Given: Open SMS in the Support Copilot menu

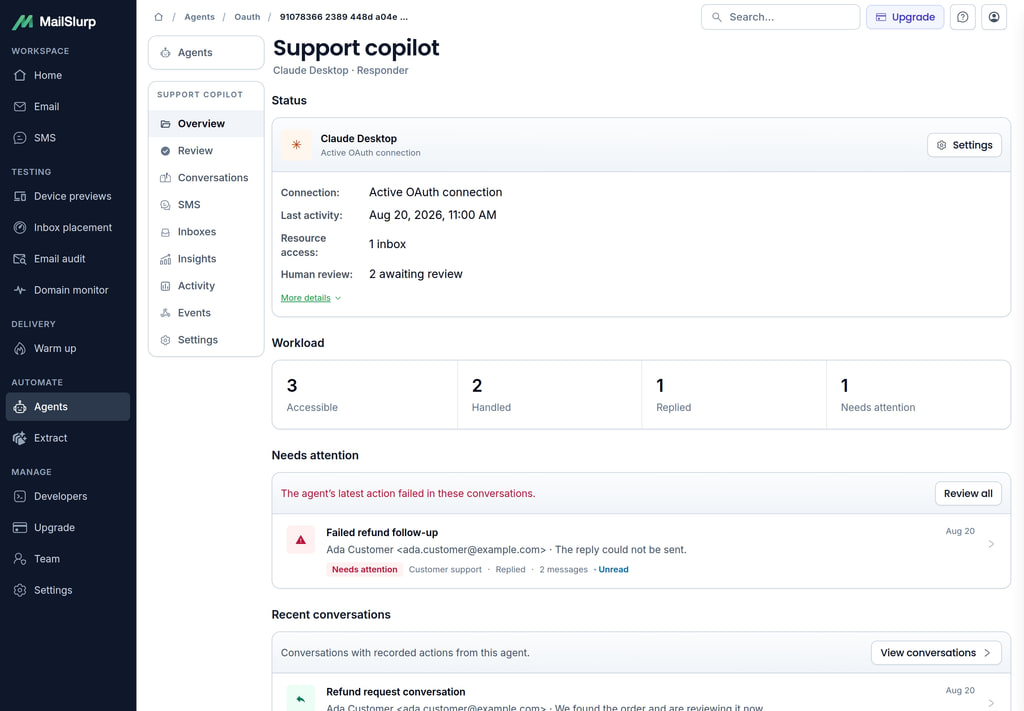Looking at the screenshot, I should (x=206, y=205).
